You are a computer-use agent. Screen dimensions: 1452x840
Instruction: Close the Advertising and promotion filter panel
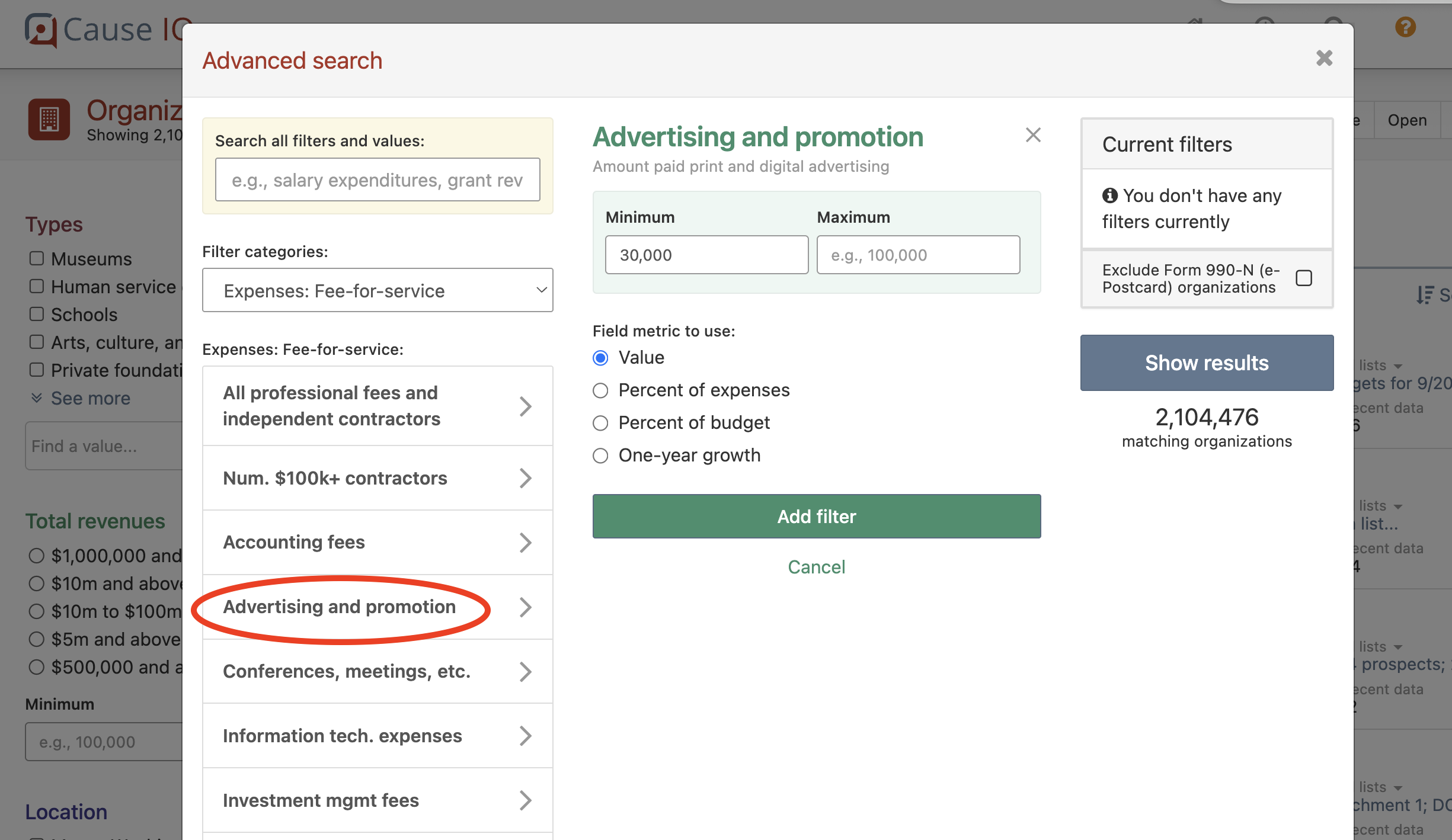tap(1033, 135)
